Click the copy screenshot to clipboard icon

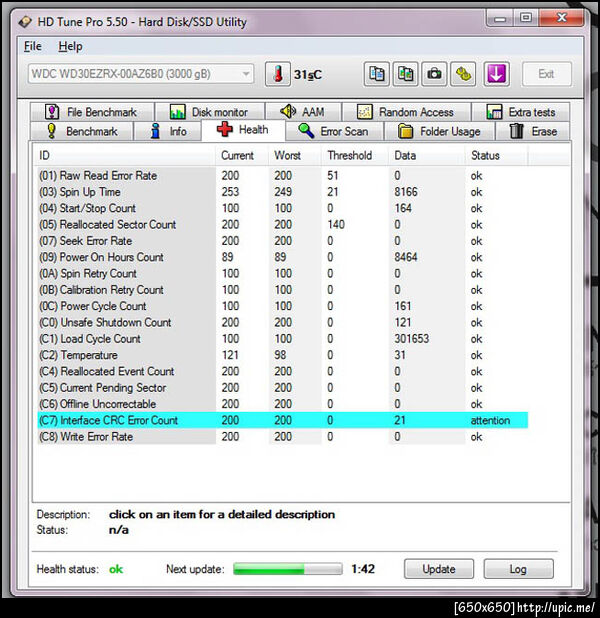tap(405, 74)
